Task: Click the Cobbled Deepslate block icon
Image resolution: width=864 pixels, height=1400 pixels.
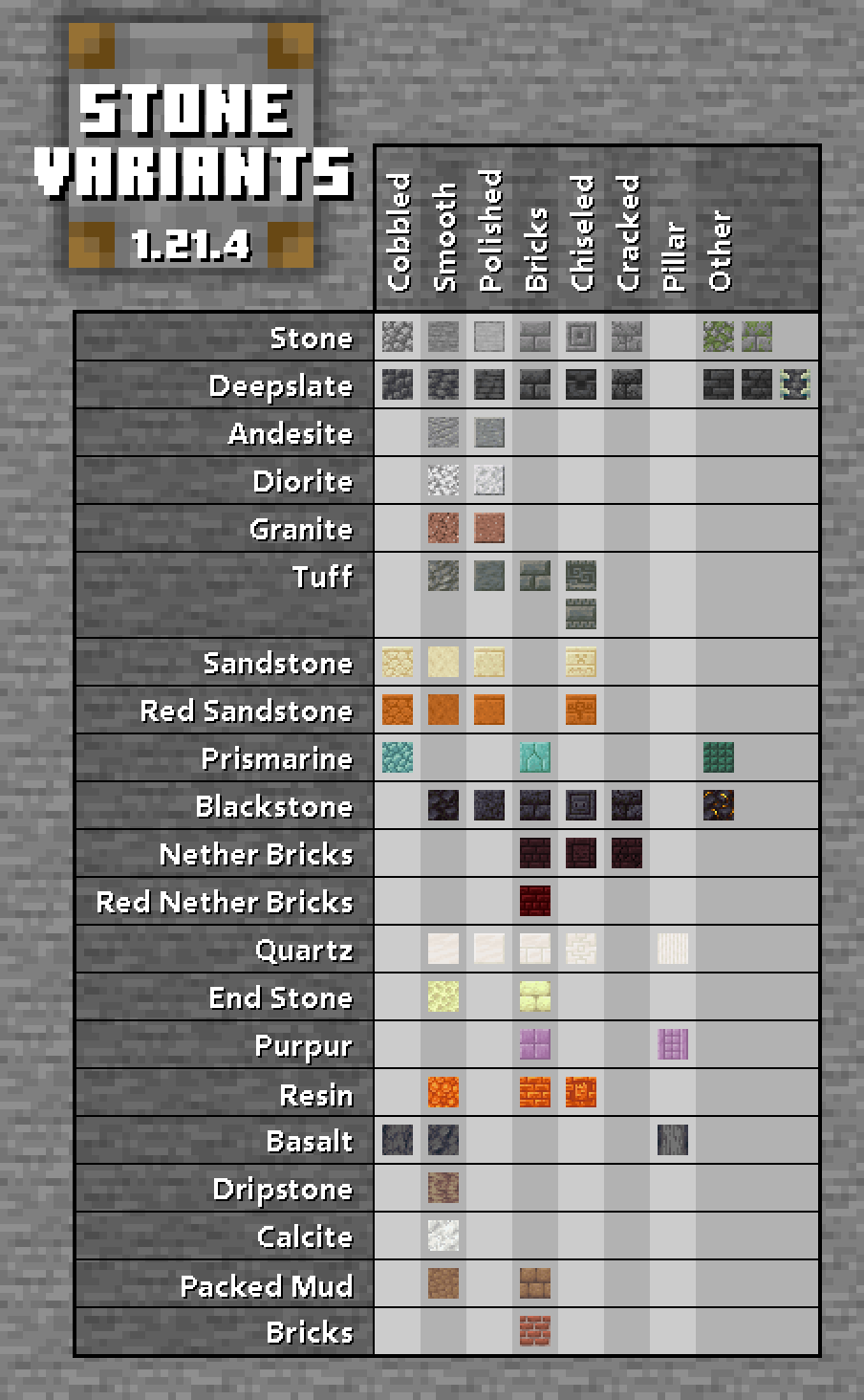Action: pyautogui.click(x=398, y=384)
